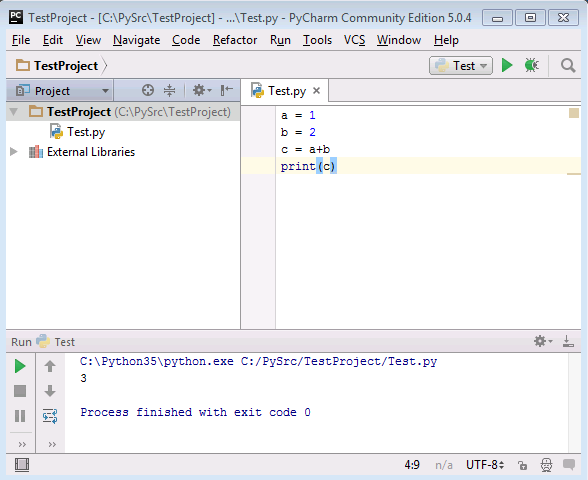Click the n/a line separator indicator

click(444, 465)
